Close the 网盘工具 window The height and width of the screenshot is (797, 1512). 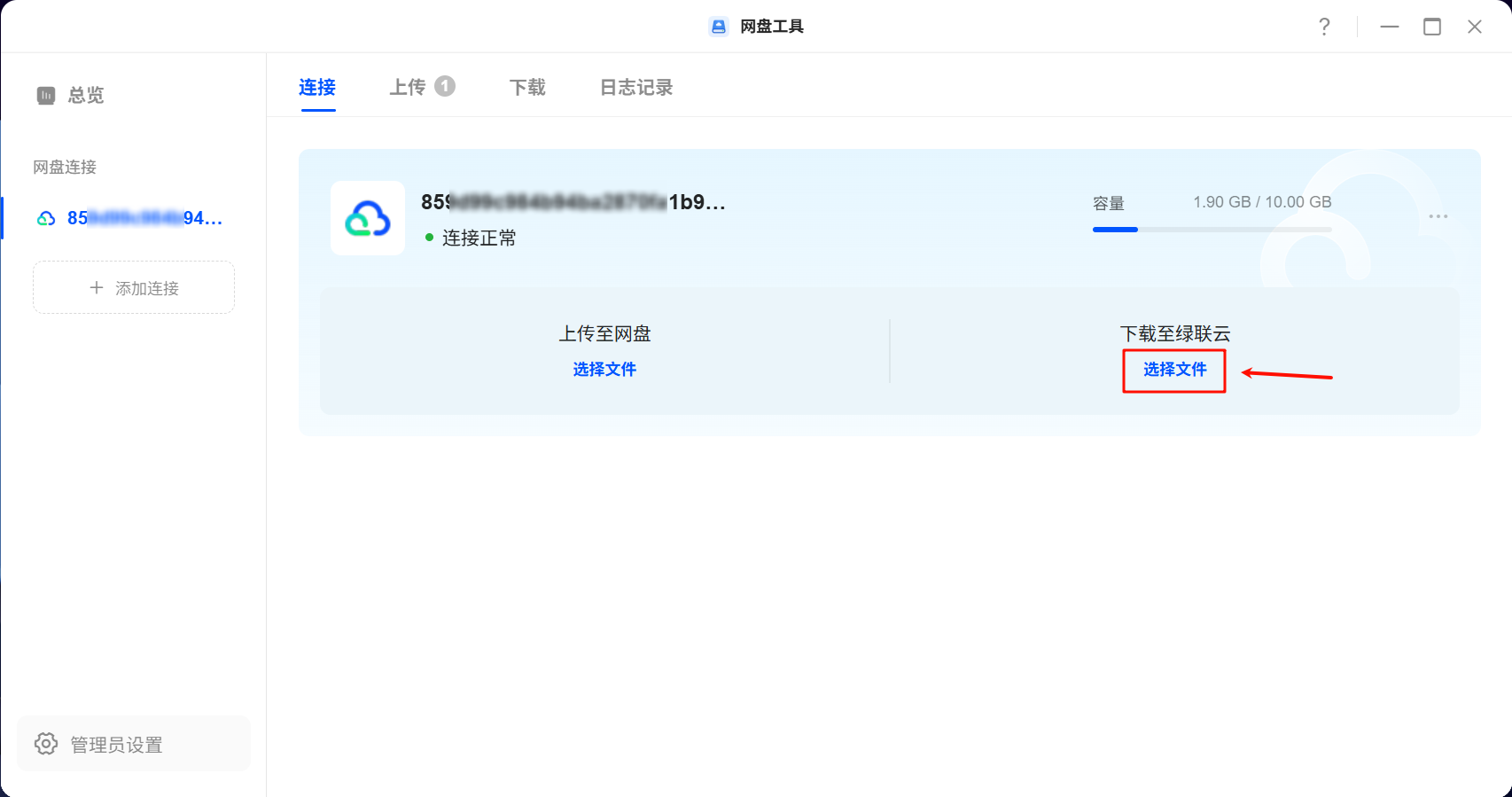1475,27
